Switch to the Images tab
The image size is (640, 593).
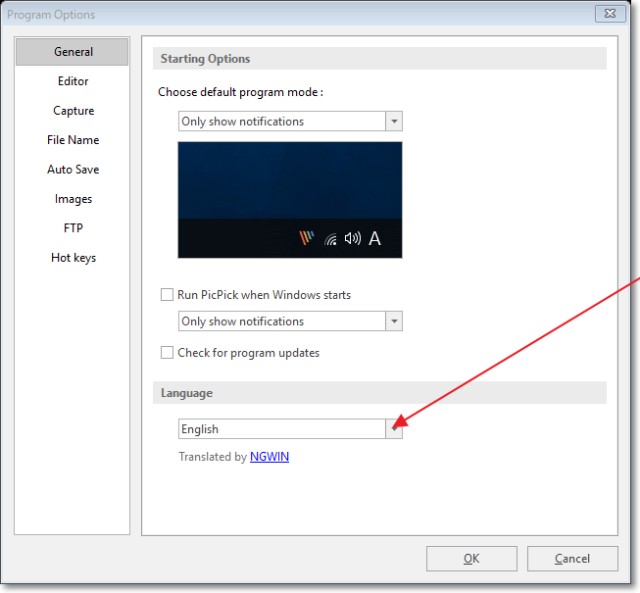tap(73, 199)
